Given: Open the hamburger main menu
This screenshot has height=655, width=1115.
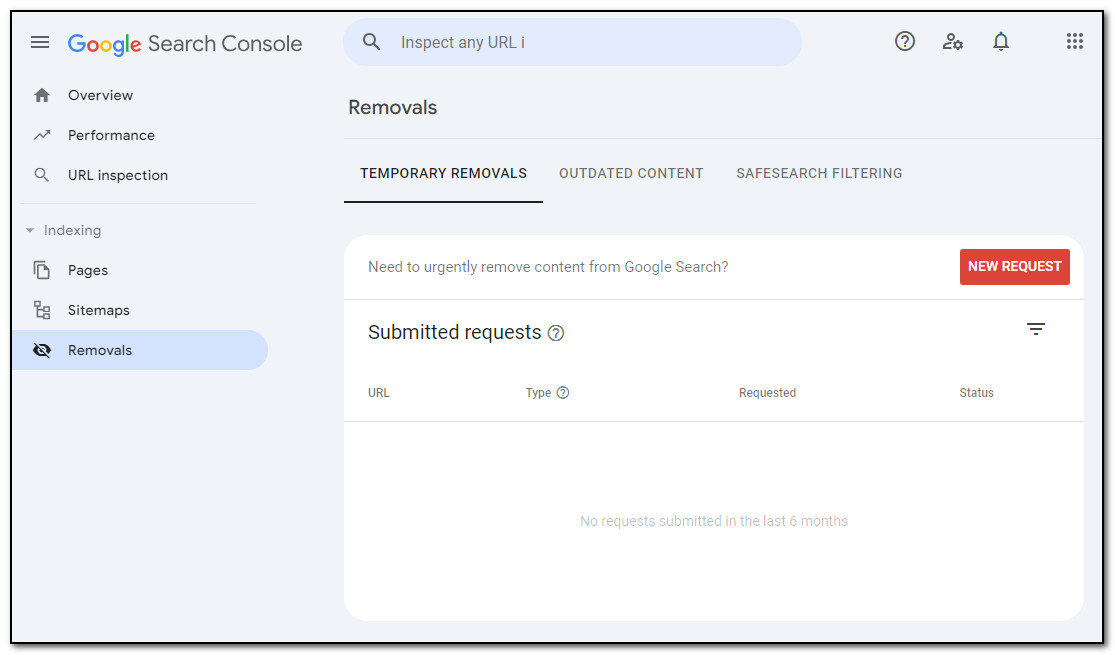Looking at the screenshot, I should [x=40, y=42].
